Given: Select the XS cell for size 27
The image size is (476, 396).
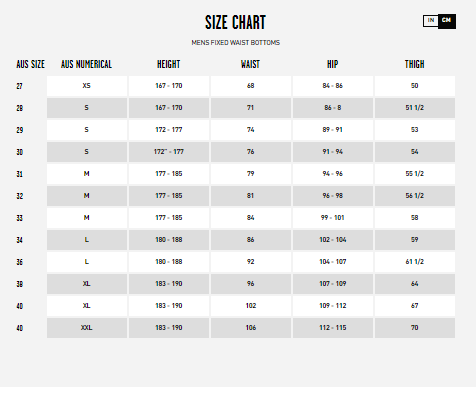Looking at the screenshot, I should pos(87,86).
